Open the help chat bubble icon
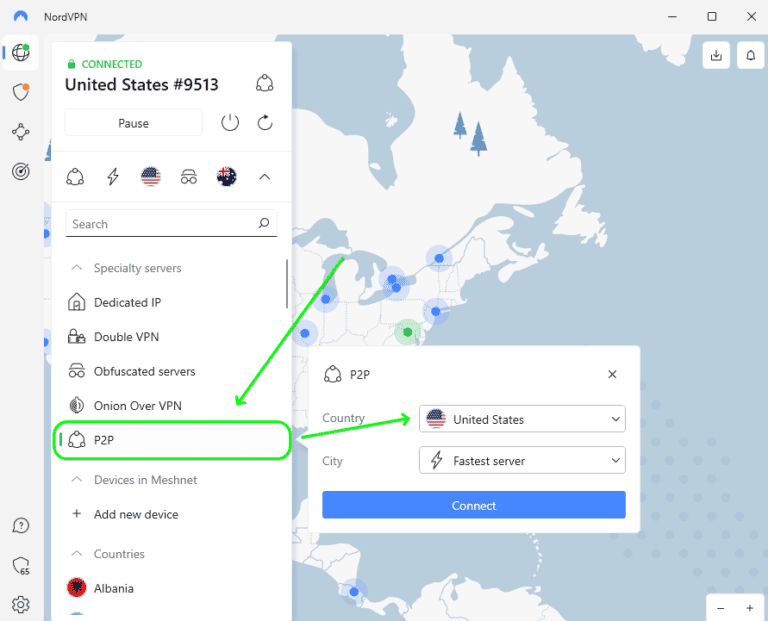 tap(21, 525)
